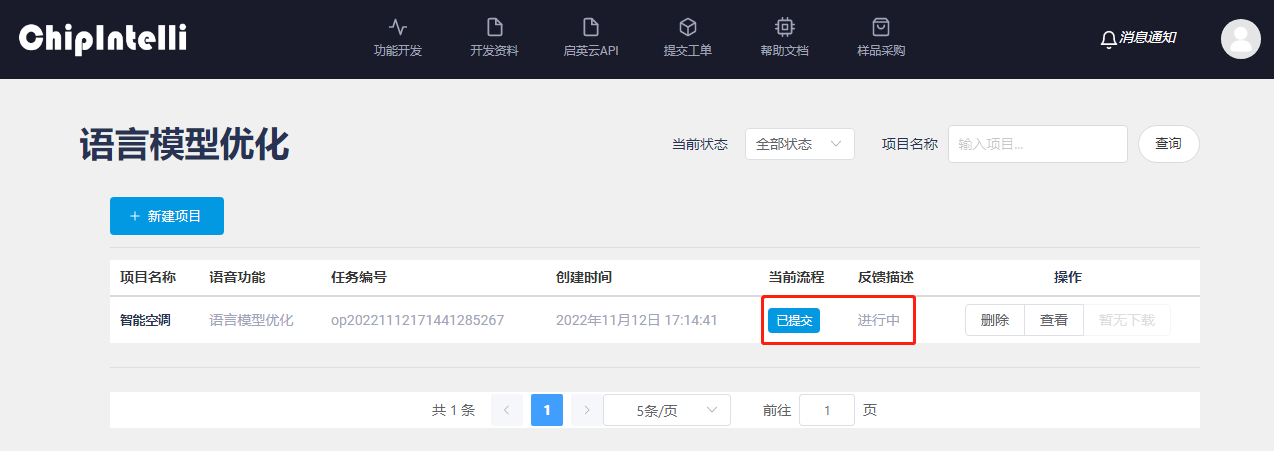Viewport: 1274px width, 451px height.
Task: Click the ChipIntelli logo
Action: 103,39
